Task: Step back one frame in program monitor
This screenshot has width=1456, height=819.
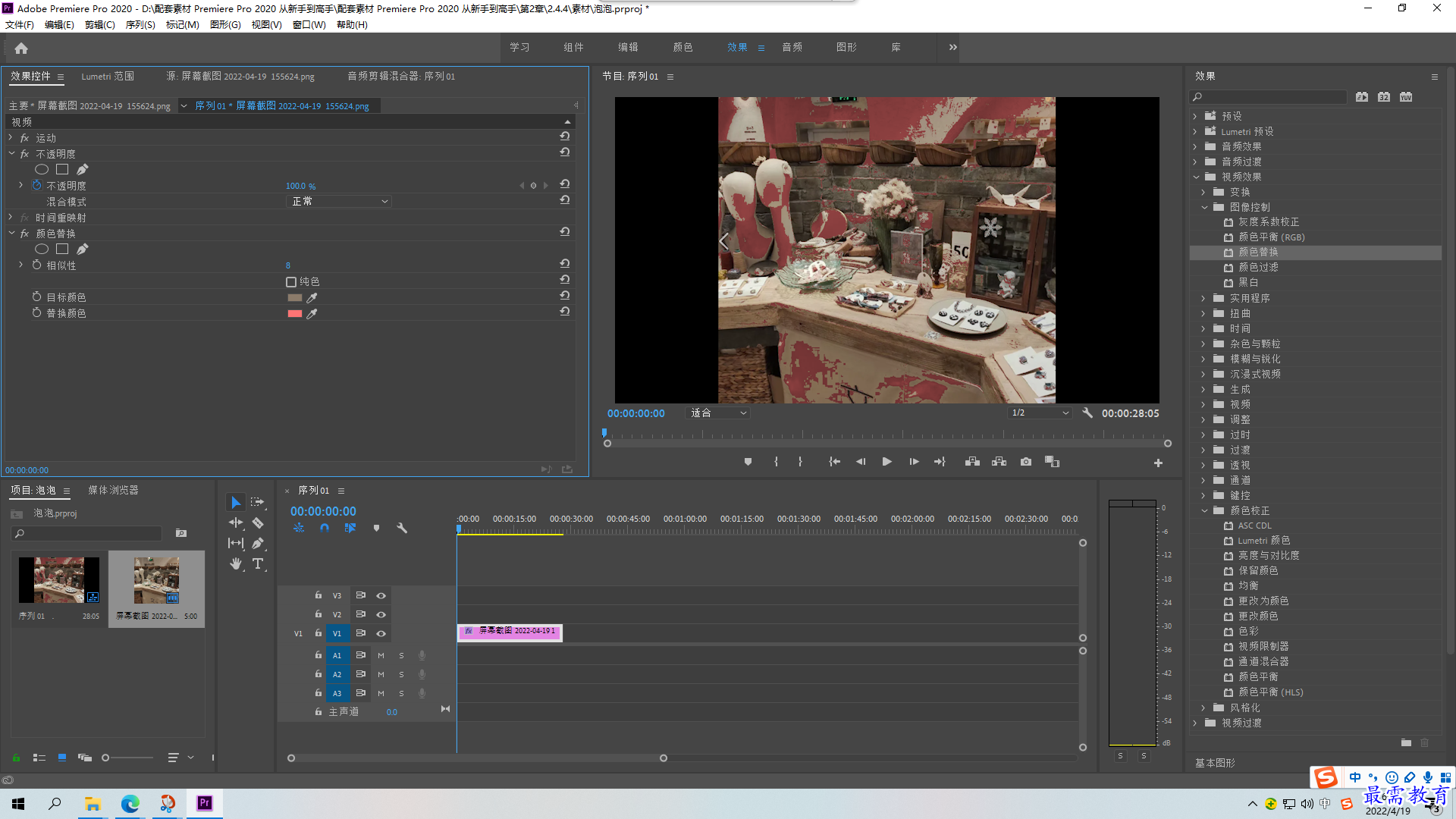Action: [861, 462]
